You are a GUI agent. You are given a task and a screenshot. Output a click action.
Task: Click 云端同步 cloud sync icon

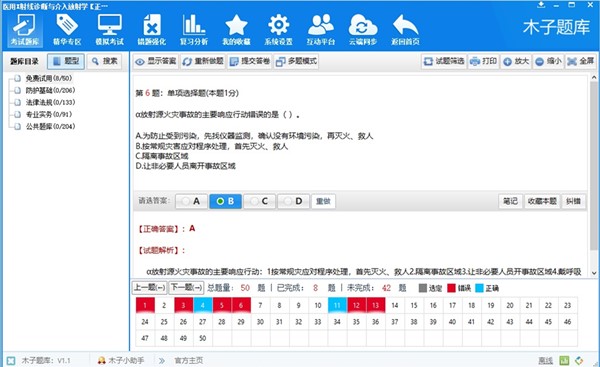pos(363,30)
